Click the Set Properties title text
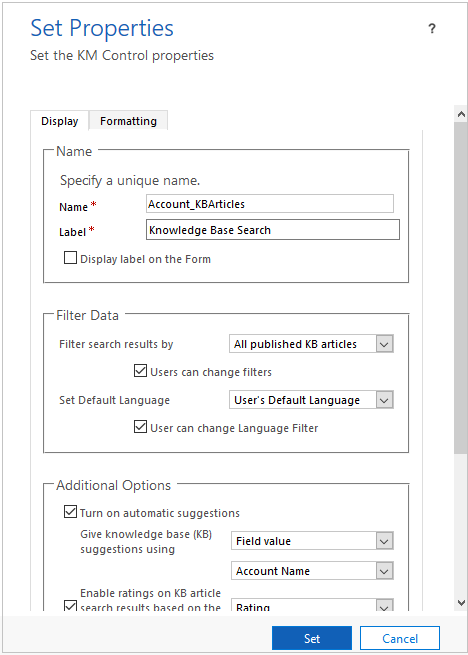This screenshot has width=468, height=655. pyautogui.click(x=102, y=29)
